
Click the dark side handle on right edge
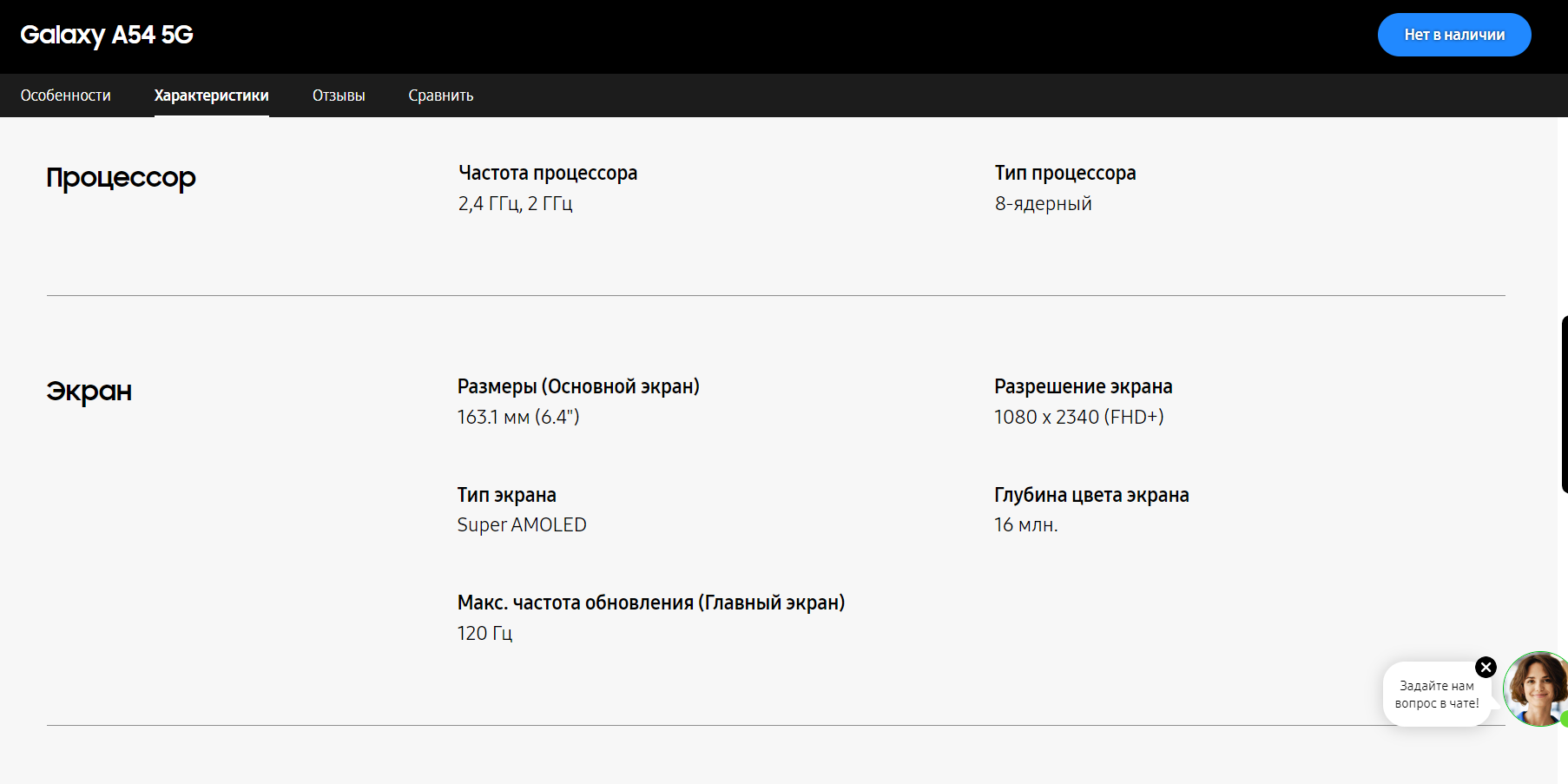(x=1564, y=405)
